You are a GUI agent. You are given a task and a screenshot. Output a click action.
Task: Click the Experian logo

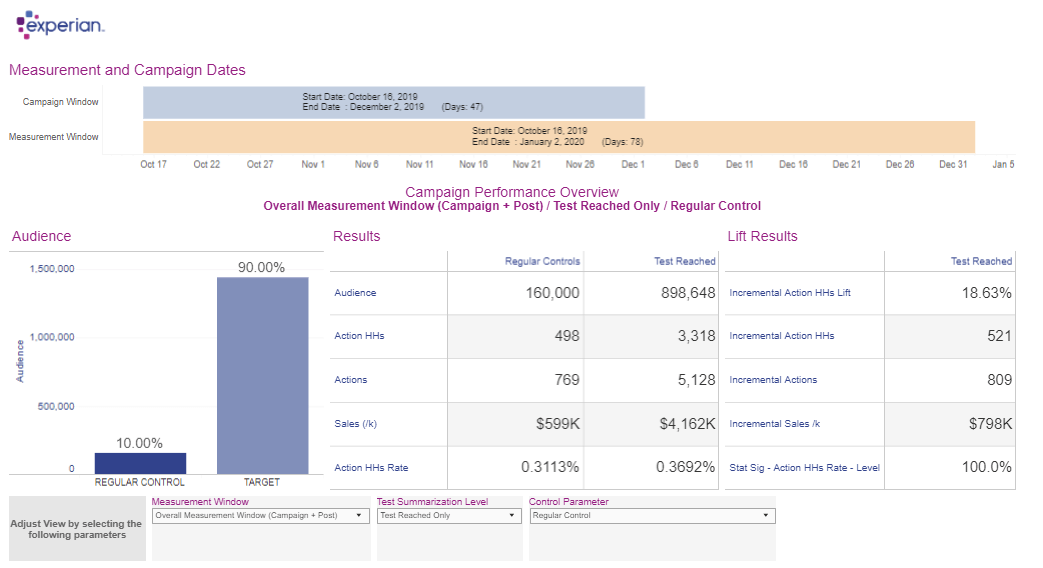tap(61, 25)
